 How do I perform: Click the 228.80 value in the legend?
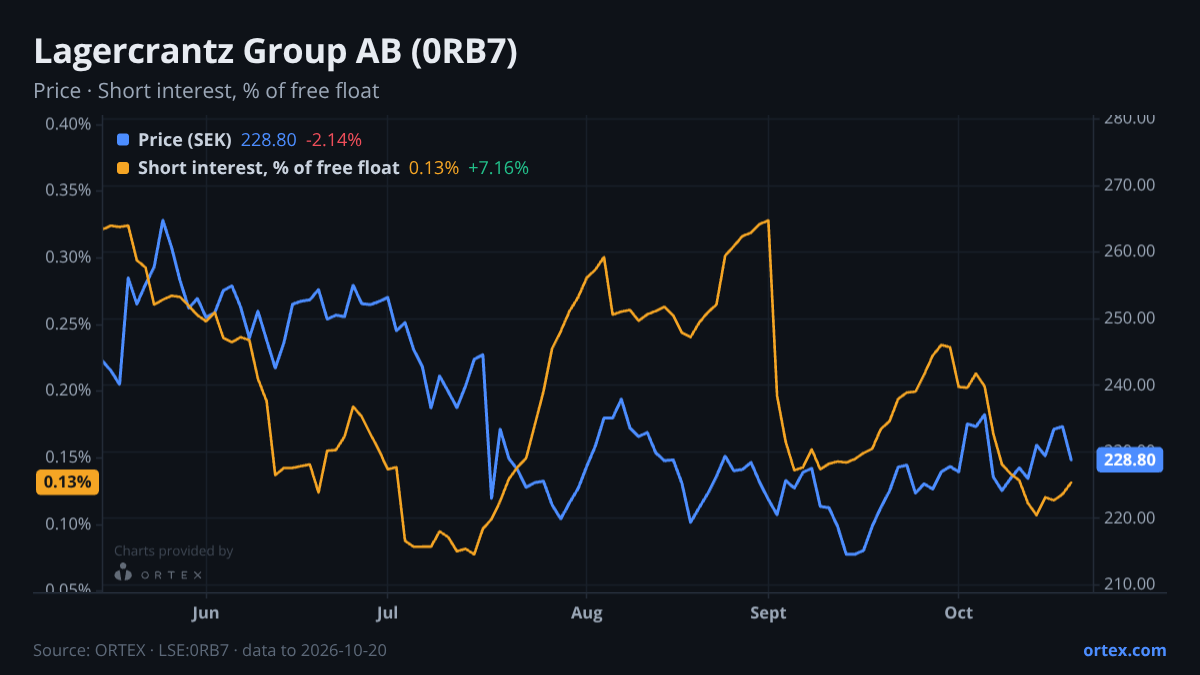pos(269,140)
